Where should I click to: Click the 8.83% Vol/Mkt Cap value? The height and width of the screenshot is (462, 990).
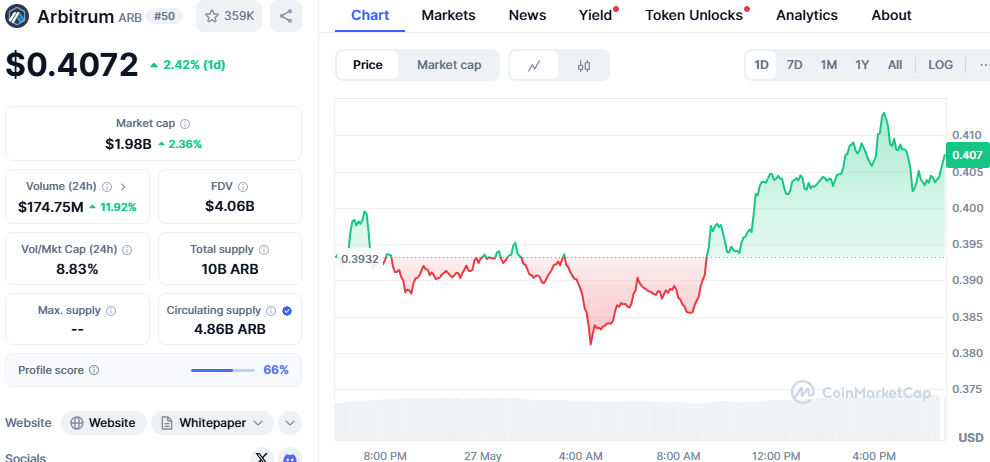[77, 270]
